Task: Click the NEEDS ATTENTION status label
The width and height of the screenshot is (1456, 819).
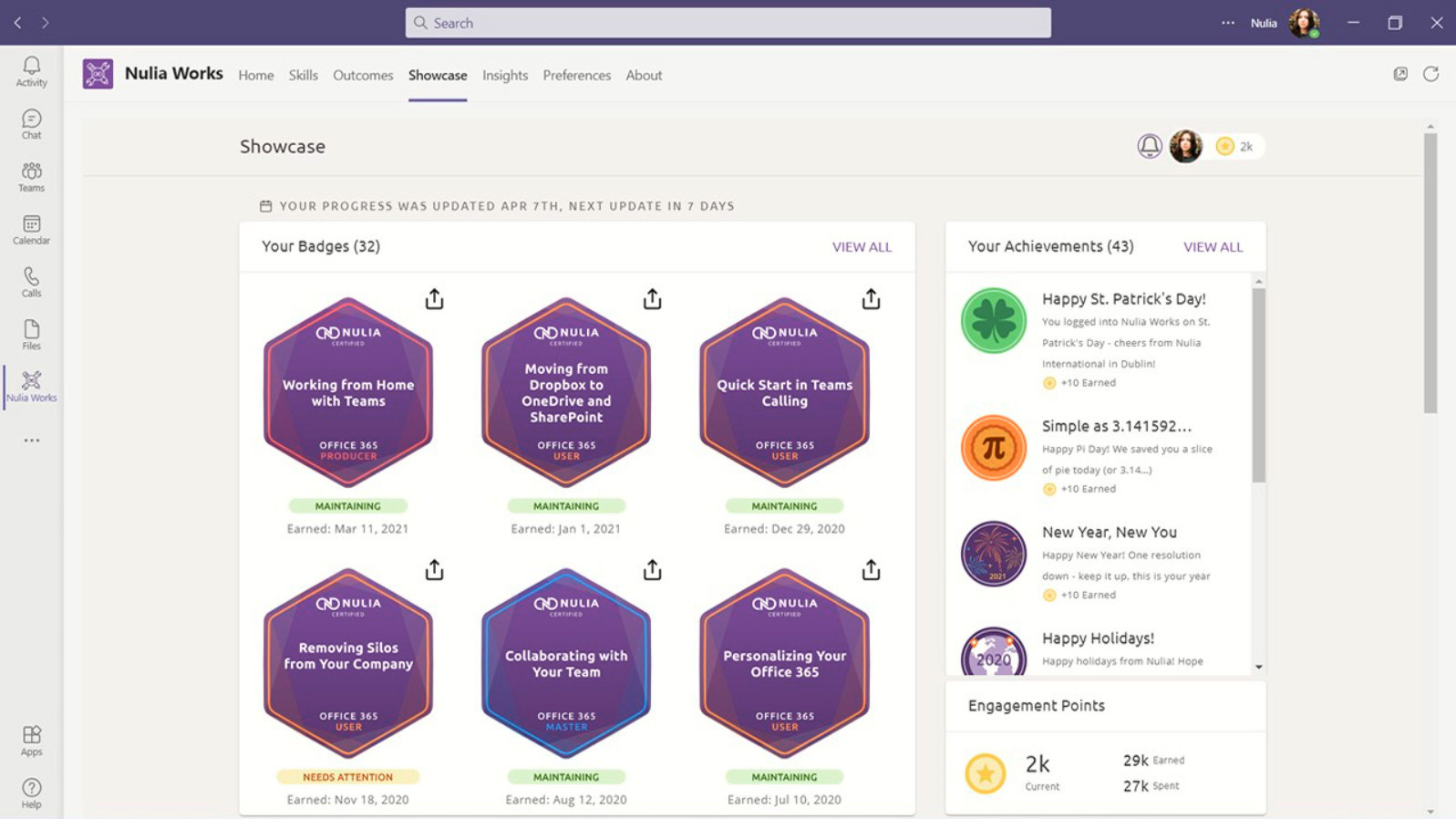Action: tap(348, 777)
